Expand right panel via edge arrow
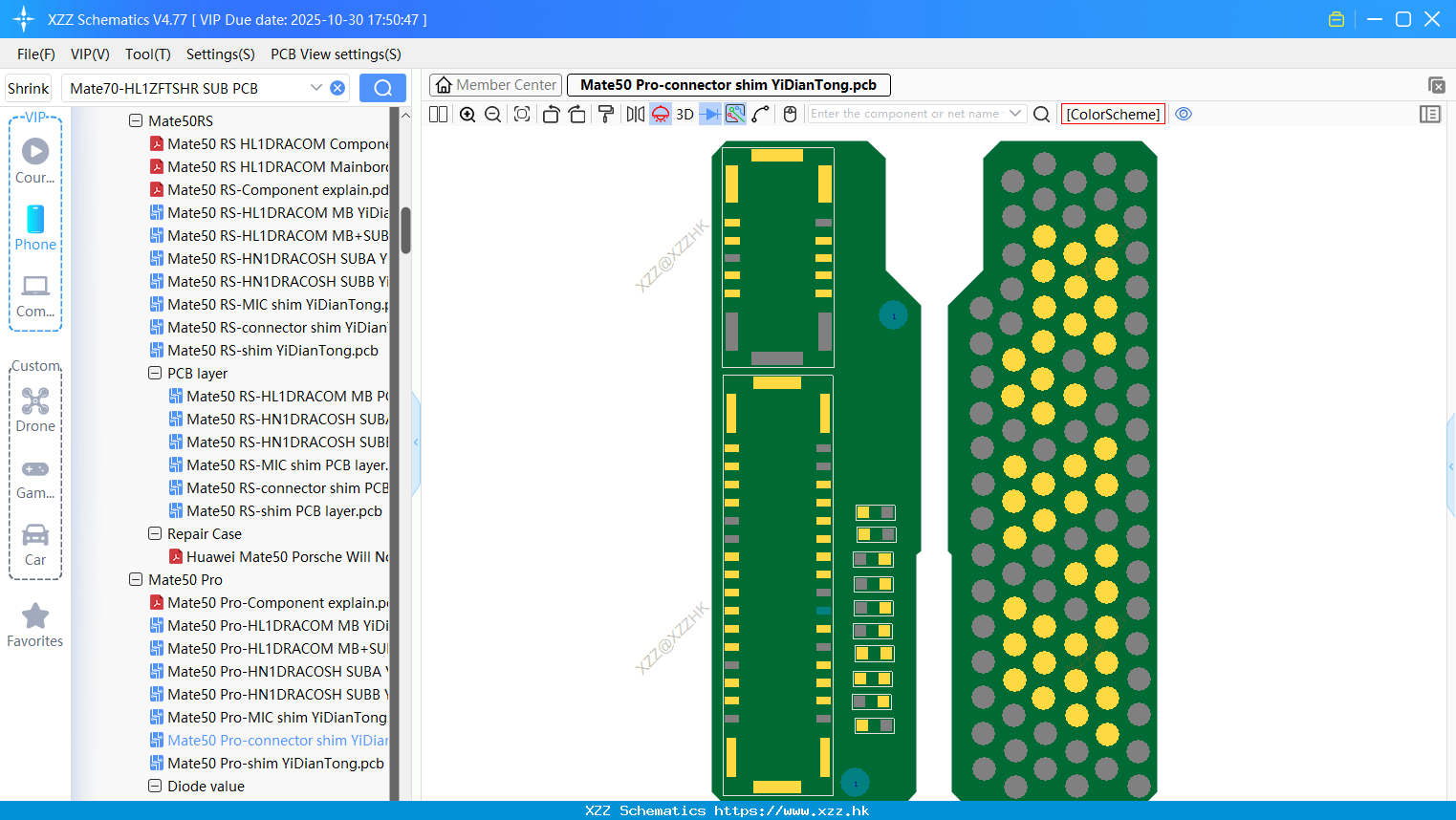1456x820 pixels. point(1451,466)
